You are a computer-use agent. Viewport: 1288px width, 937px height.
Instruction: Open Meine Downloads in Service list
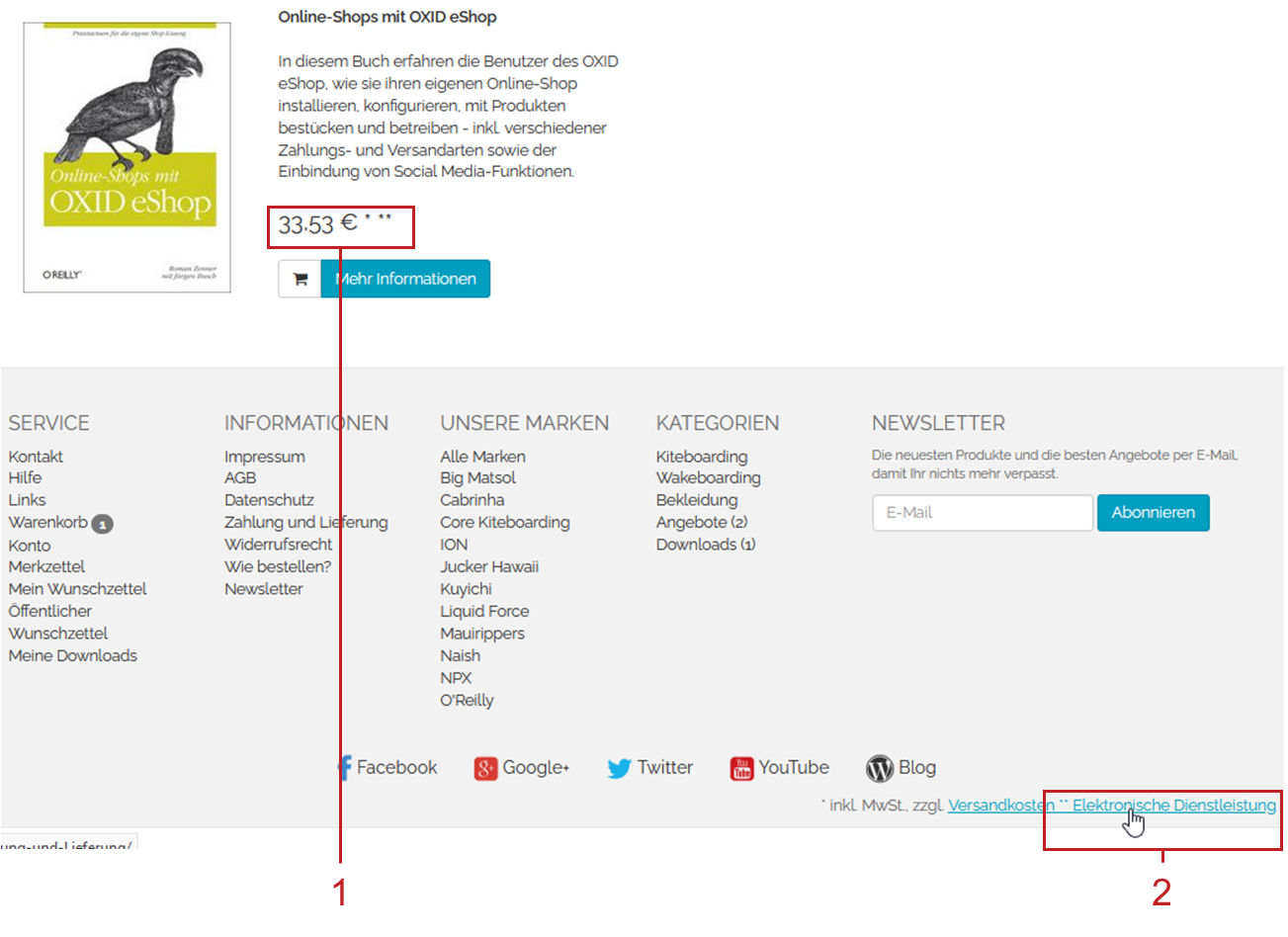[x=73, y=655]
